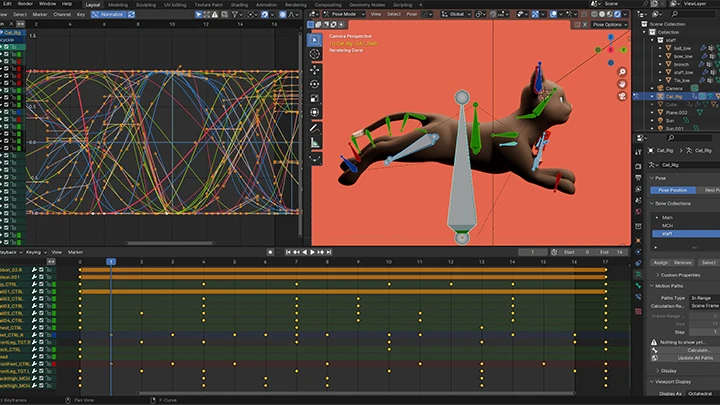Open the Tool properties tab icon
This screenshot has width=720, height=405.
click(638, 152)
